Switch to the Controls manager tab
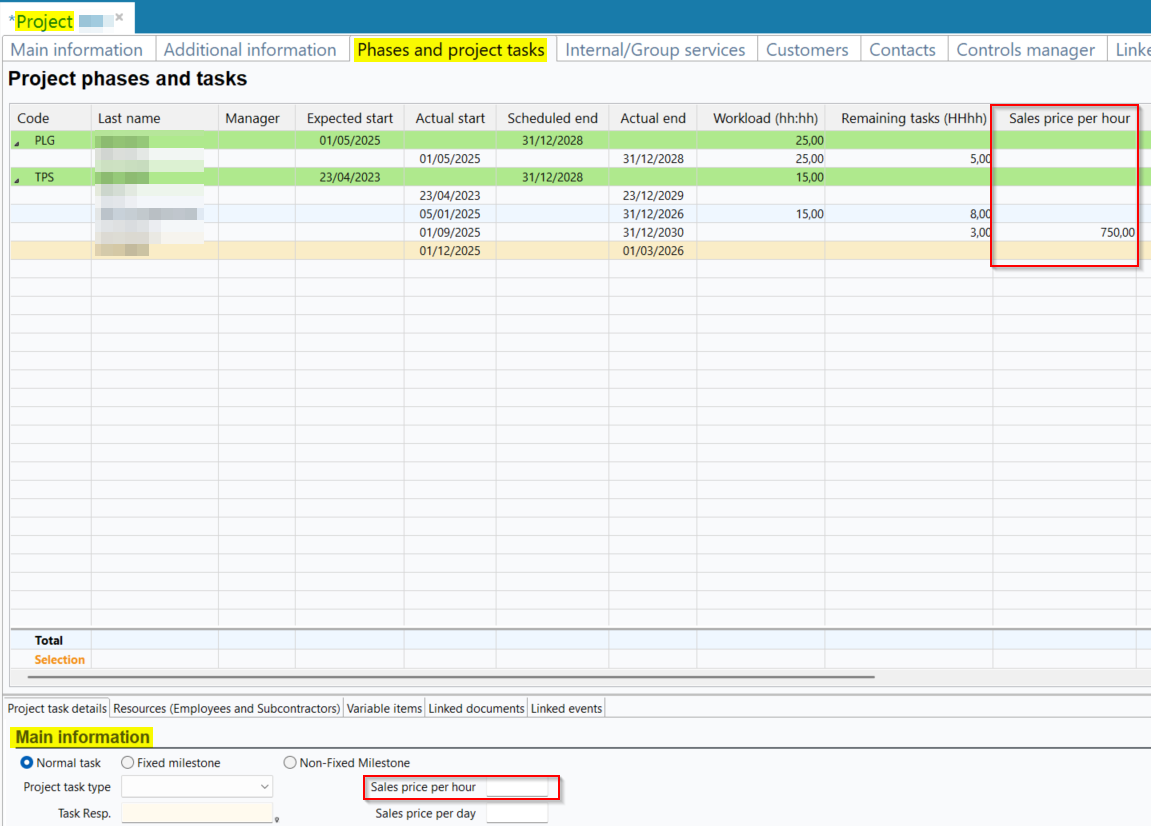The width and height of the screenshot is (1151, 826). [1025, 50]
